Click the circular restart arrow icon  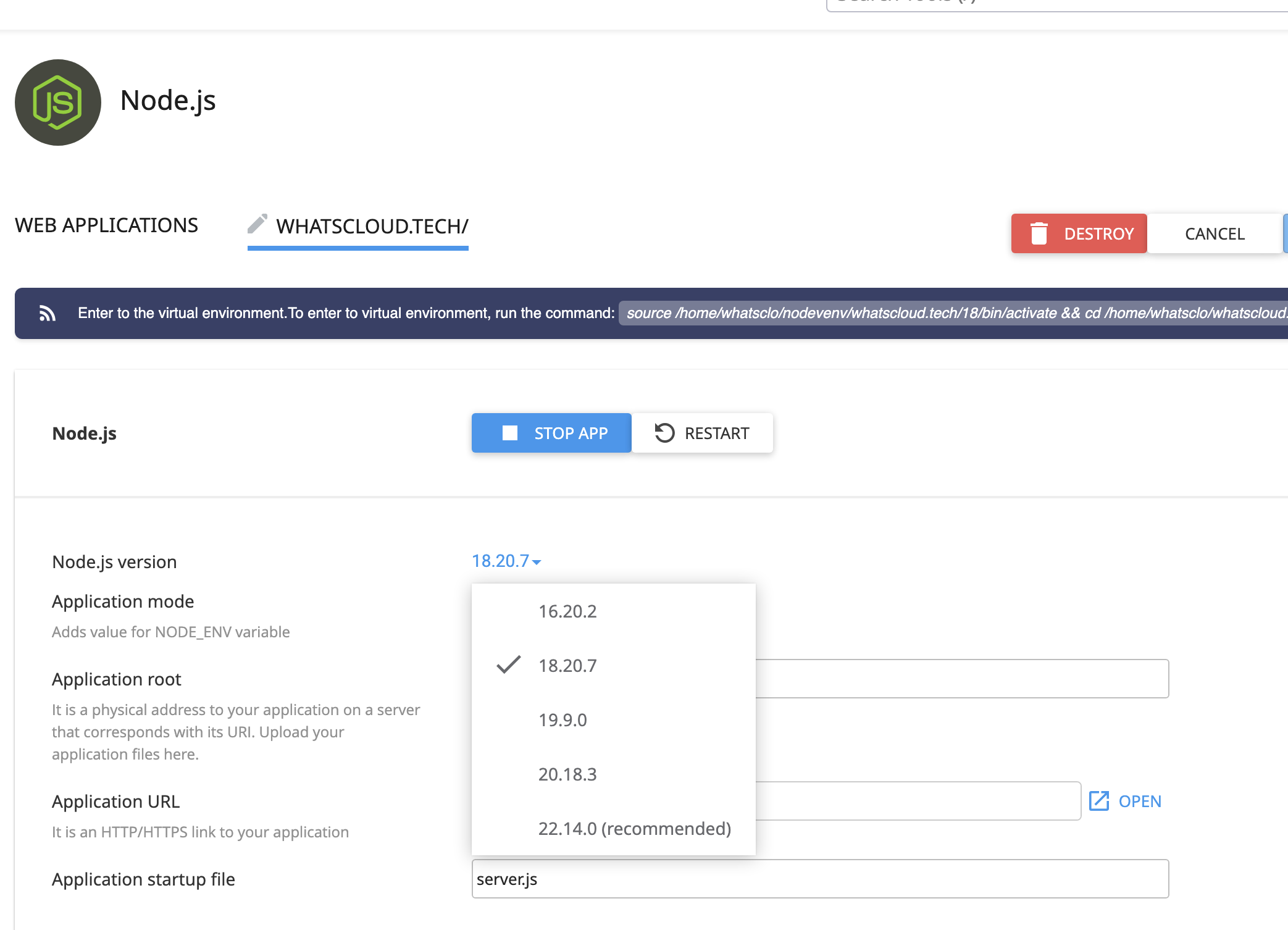point(664,433)
